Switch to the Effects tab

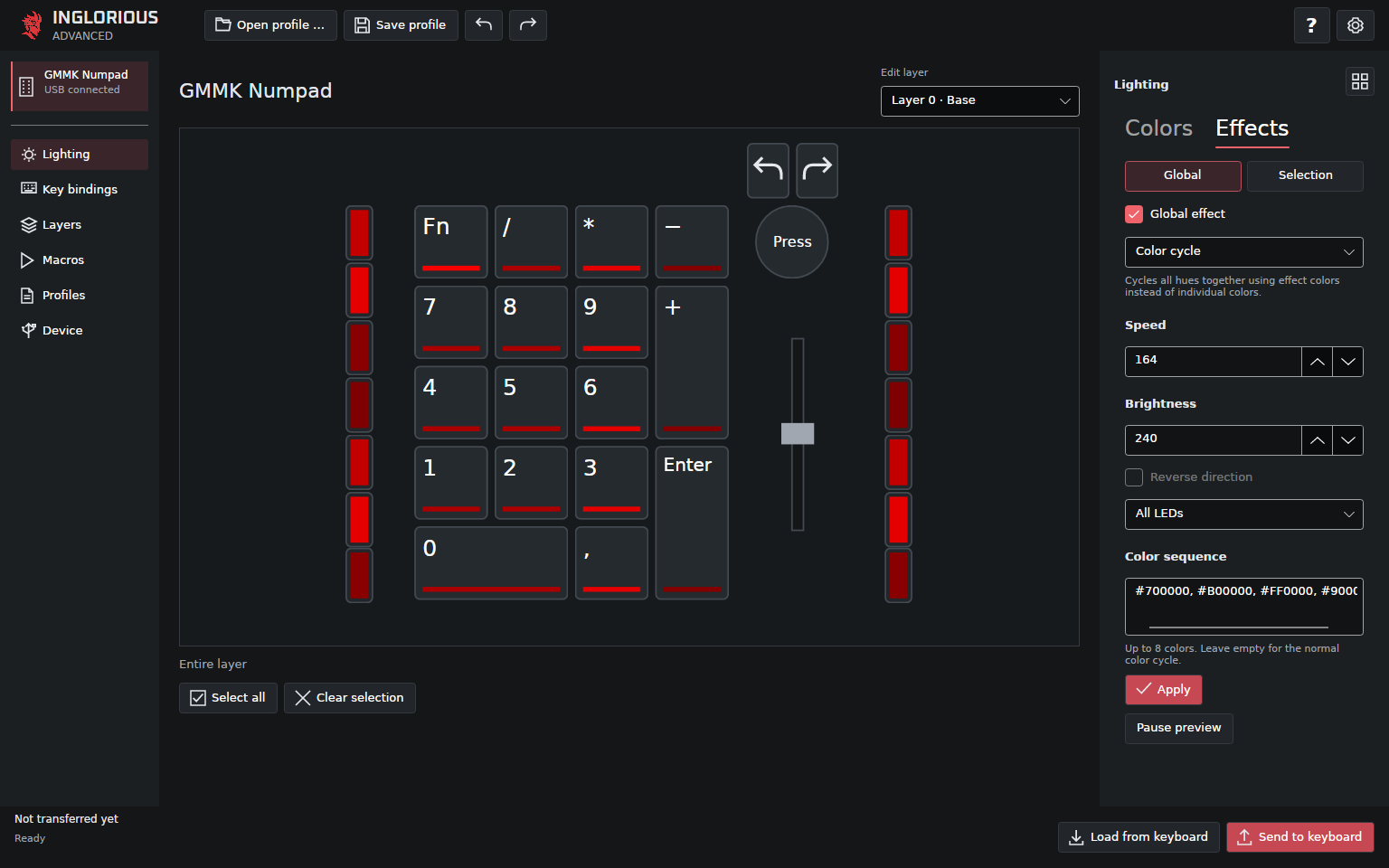(x=1252, y=128)
